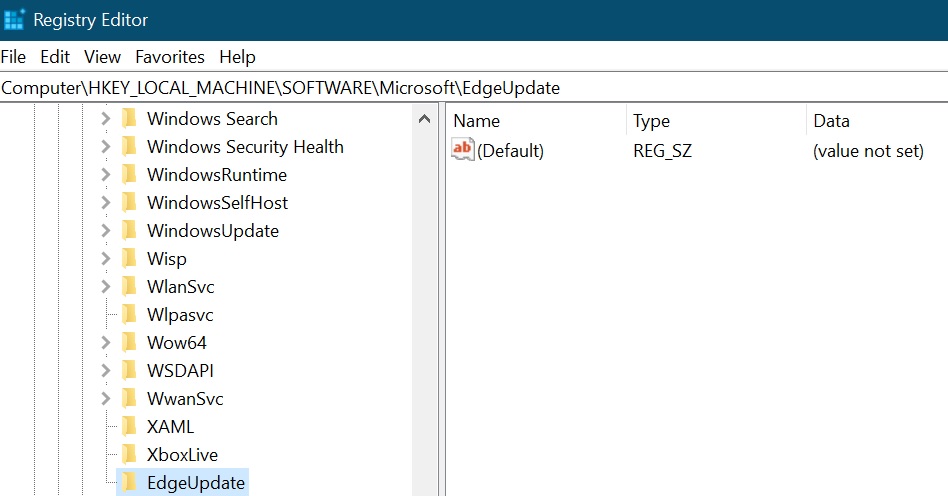Click the WindowsUpdate folder icon
This screenshot has width=948, height=496.
click(x=129, y=230)
